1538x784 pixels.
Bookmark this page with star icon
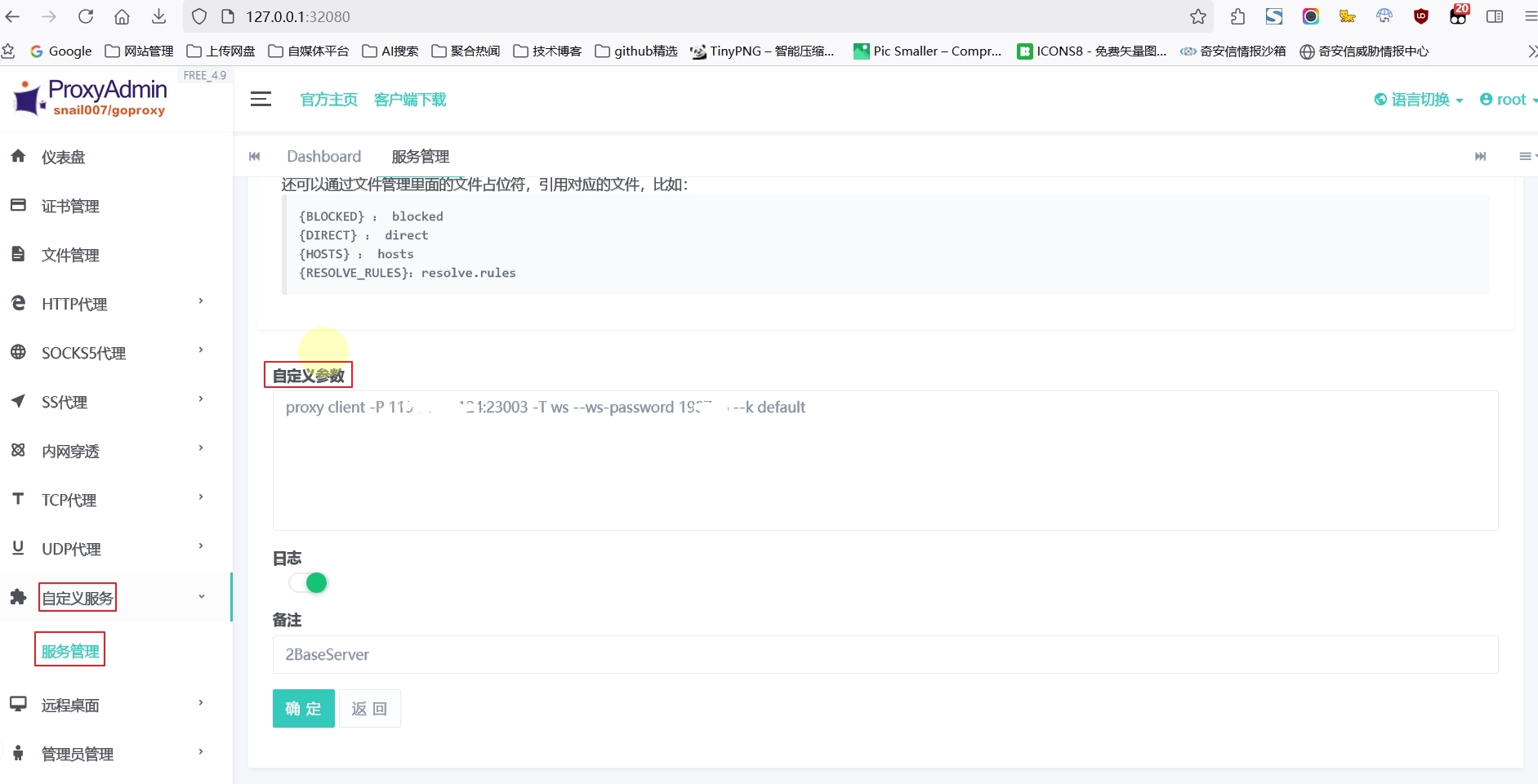[x=1197, y=16]
